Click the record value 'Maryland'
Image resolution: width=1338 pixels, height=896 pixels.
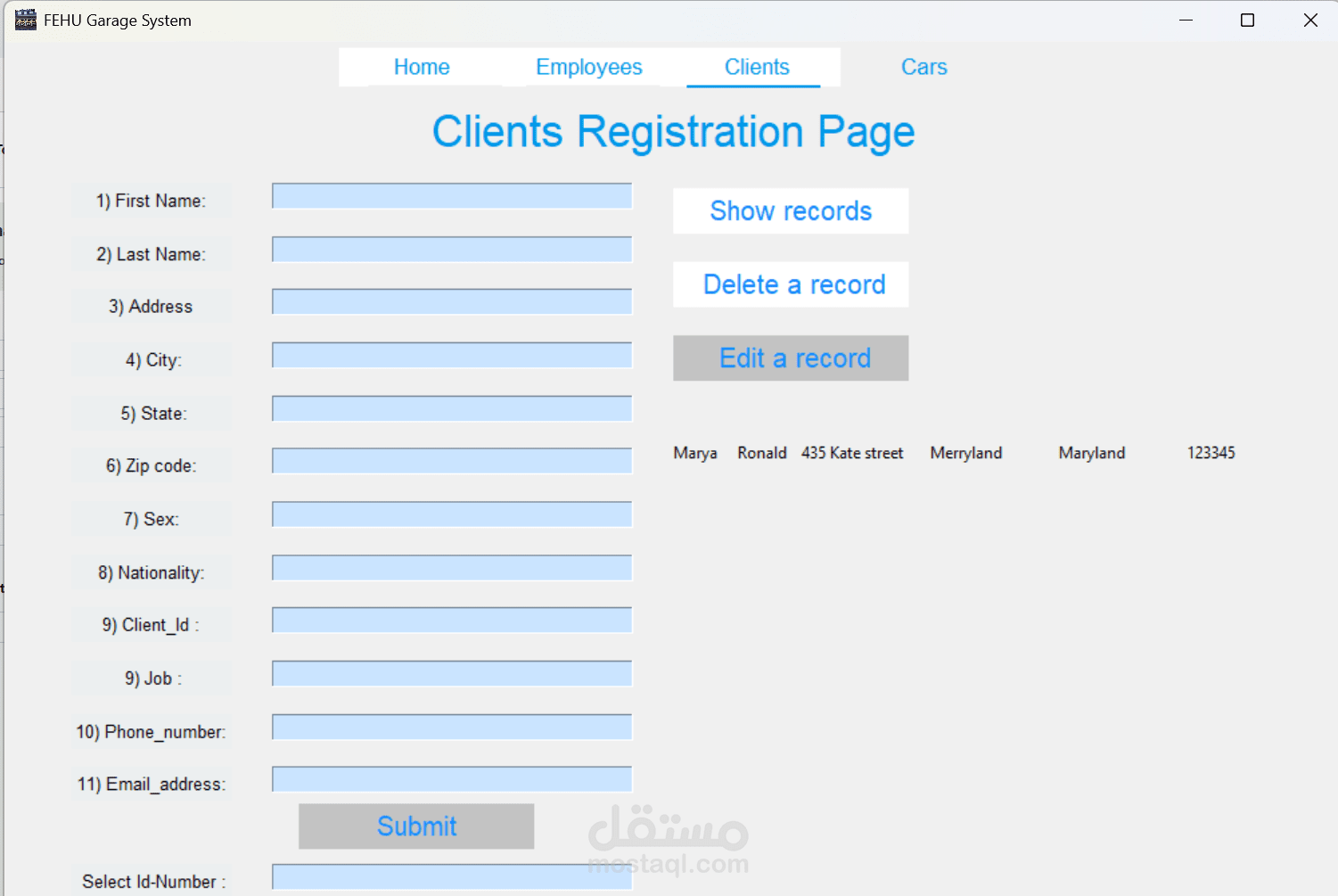click(1092, 453)
